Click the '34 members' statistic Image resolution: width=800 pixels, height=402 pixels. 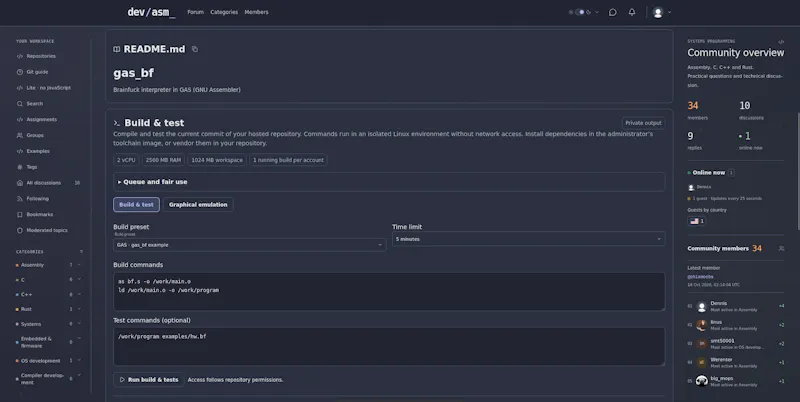(x=697, y=111)
